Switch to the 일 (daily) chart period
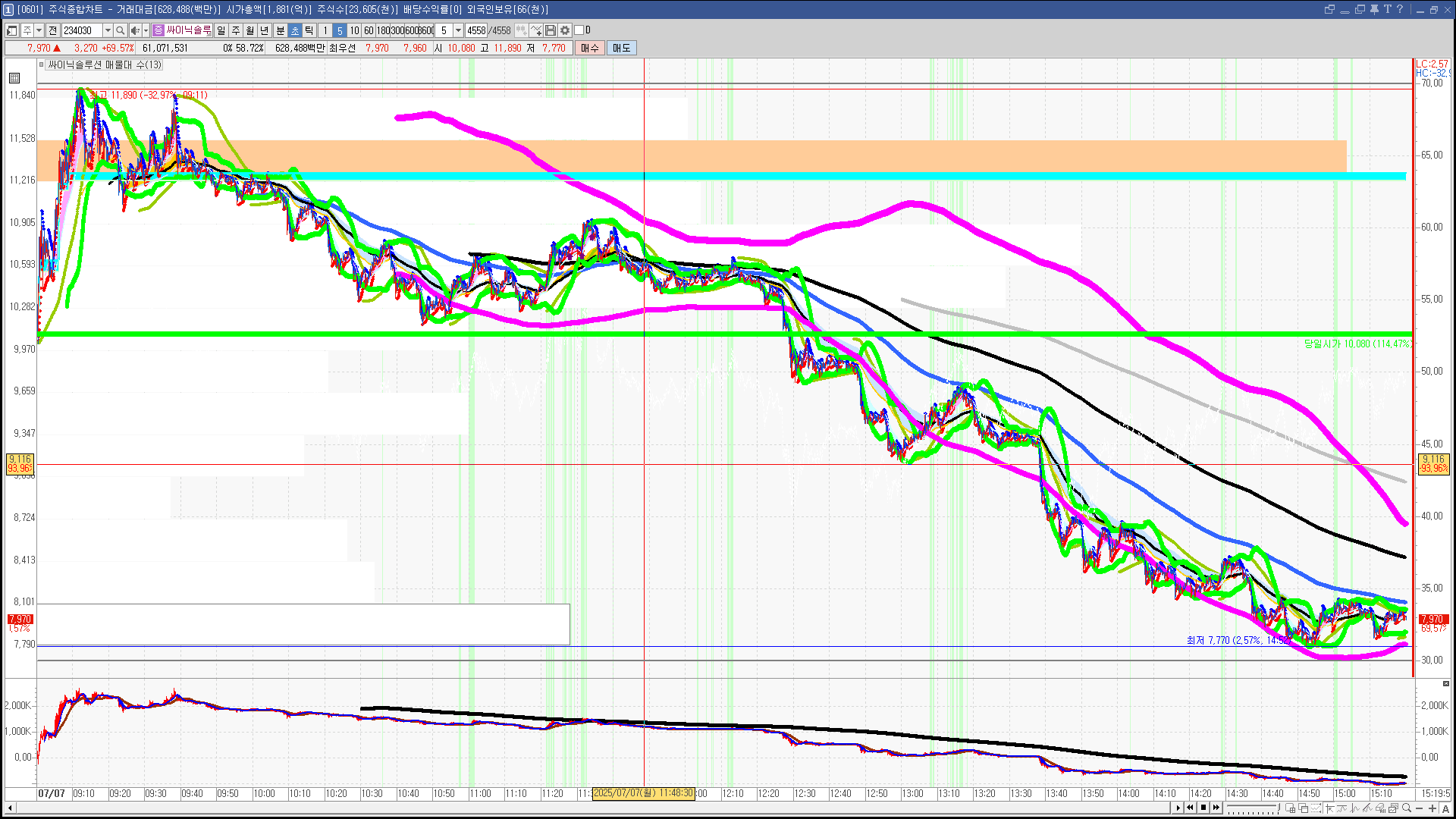1456x819 pixels. [221, 30]
